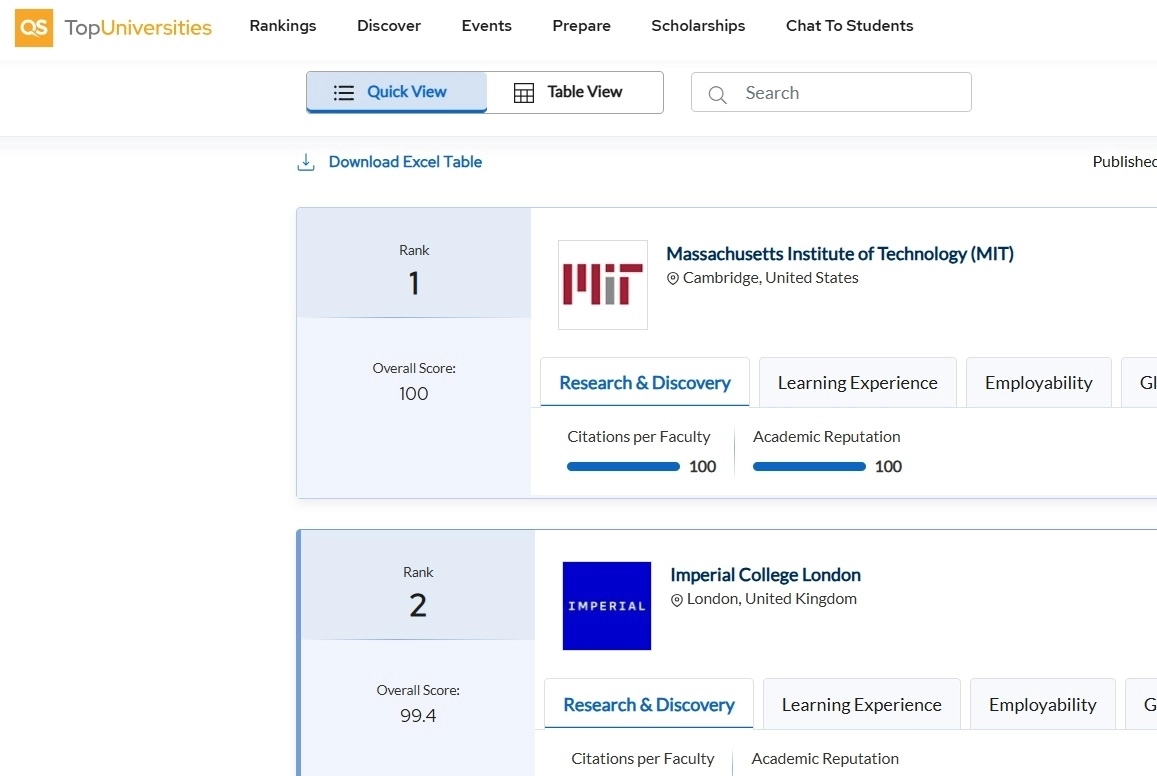
Task: Click the download arrow icon
Action: point(306,162)
